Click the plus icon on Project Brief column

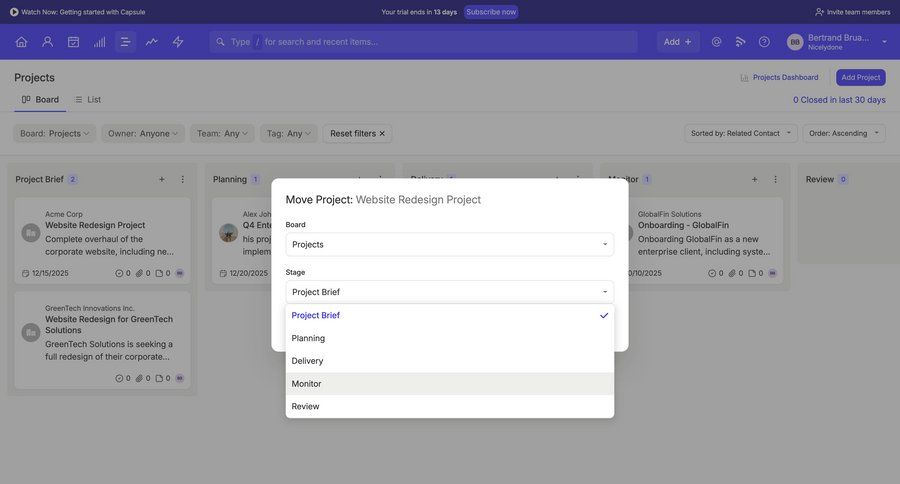pyautogui.click(x=162, y=180)
